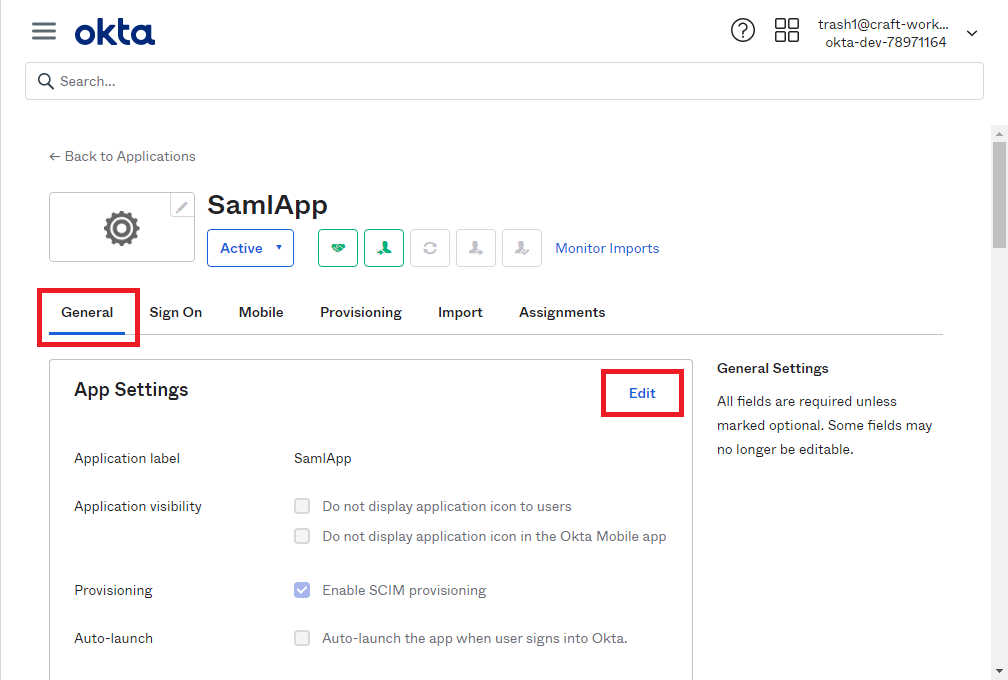Click the scrollbar up arrow
The height and width of the screenshot is (680, 1008).
click(x=999, y=134)
